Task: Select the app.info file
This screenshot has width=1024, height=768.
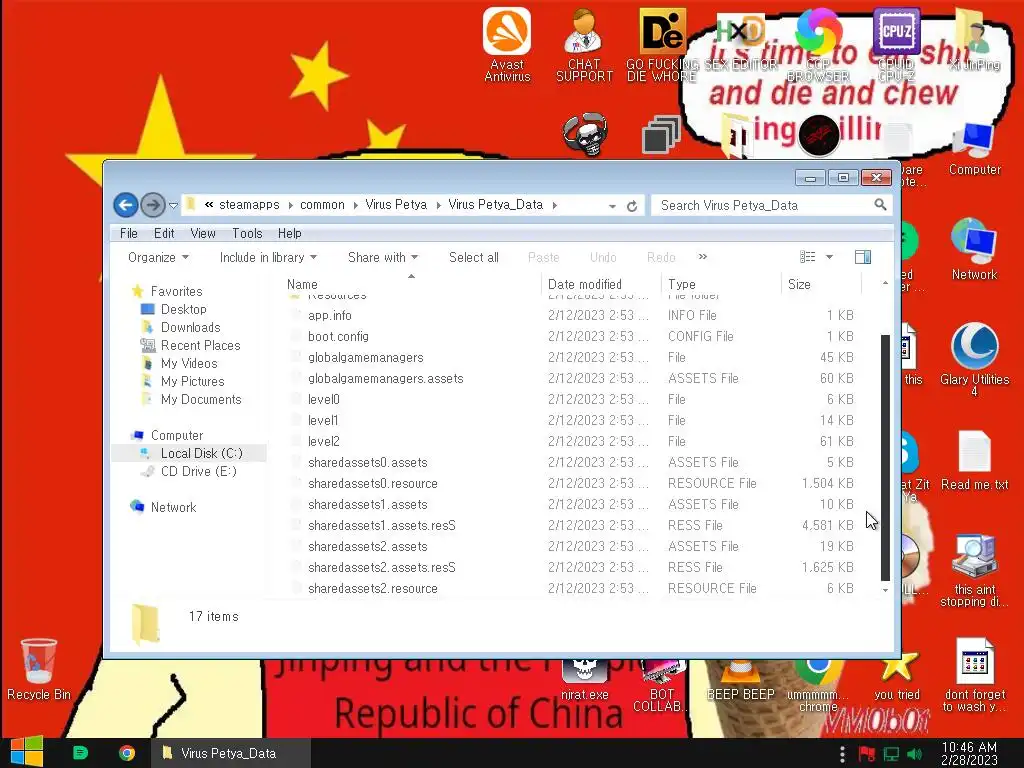Action: pyautogui.click(x=330, y=315)
